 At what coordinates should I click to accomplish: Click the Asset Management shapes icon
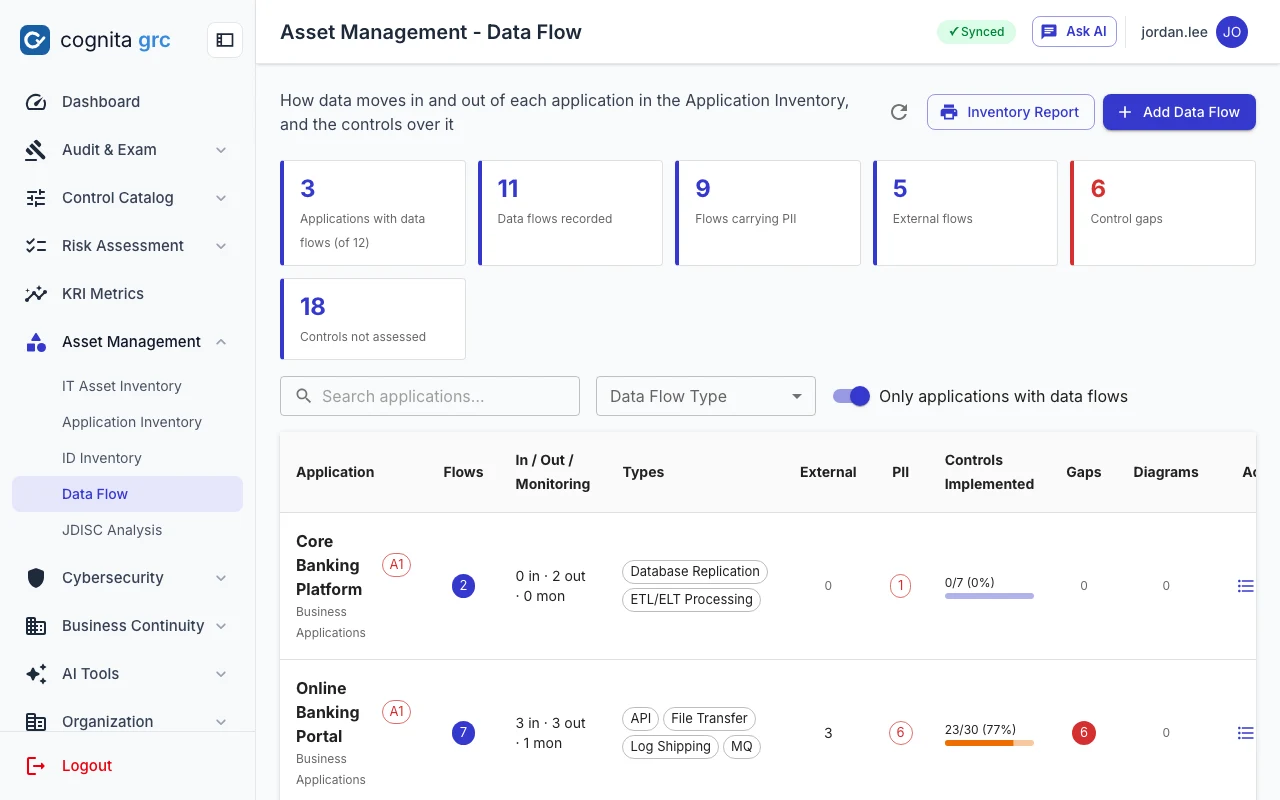pos(36,342)
